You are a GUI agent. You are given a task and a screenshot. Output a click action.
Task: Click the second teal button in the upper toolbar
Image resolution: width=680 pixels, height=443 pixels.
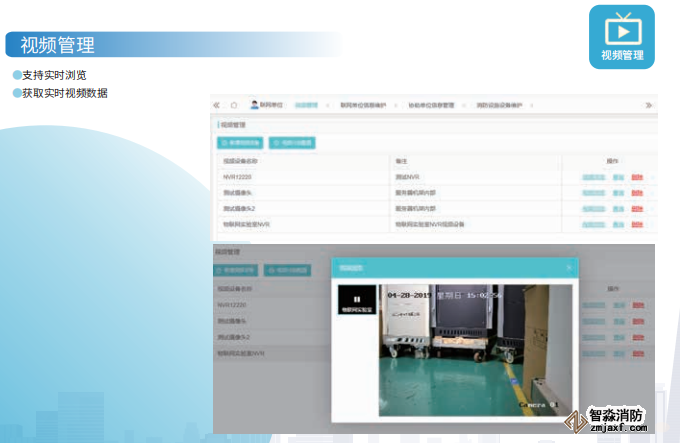(292, 143)
